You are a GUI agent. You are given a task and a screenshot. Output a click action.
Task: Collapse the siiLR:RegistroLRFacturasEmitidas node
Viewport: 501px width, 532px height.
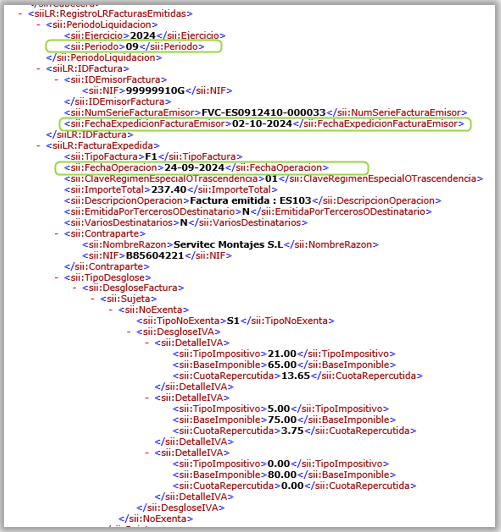[x=20, y=14]
